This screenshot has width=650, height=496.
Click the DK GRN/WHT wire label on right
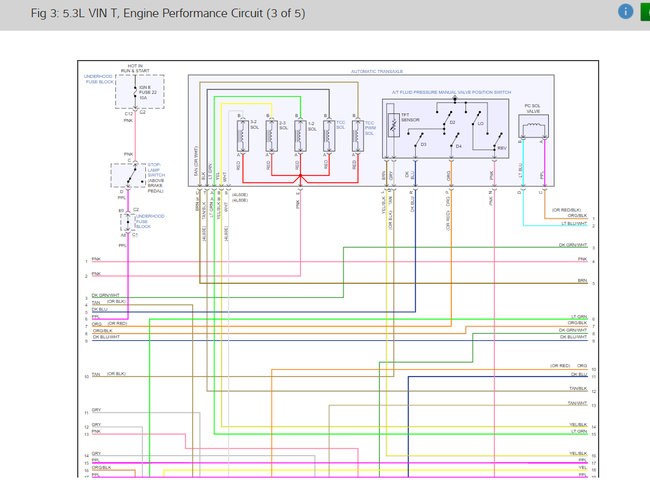572,244
